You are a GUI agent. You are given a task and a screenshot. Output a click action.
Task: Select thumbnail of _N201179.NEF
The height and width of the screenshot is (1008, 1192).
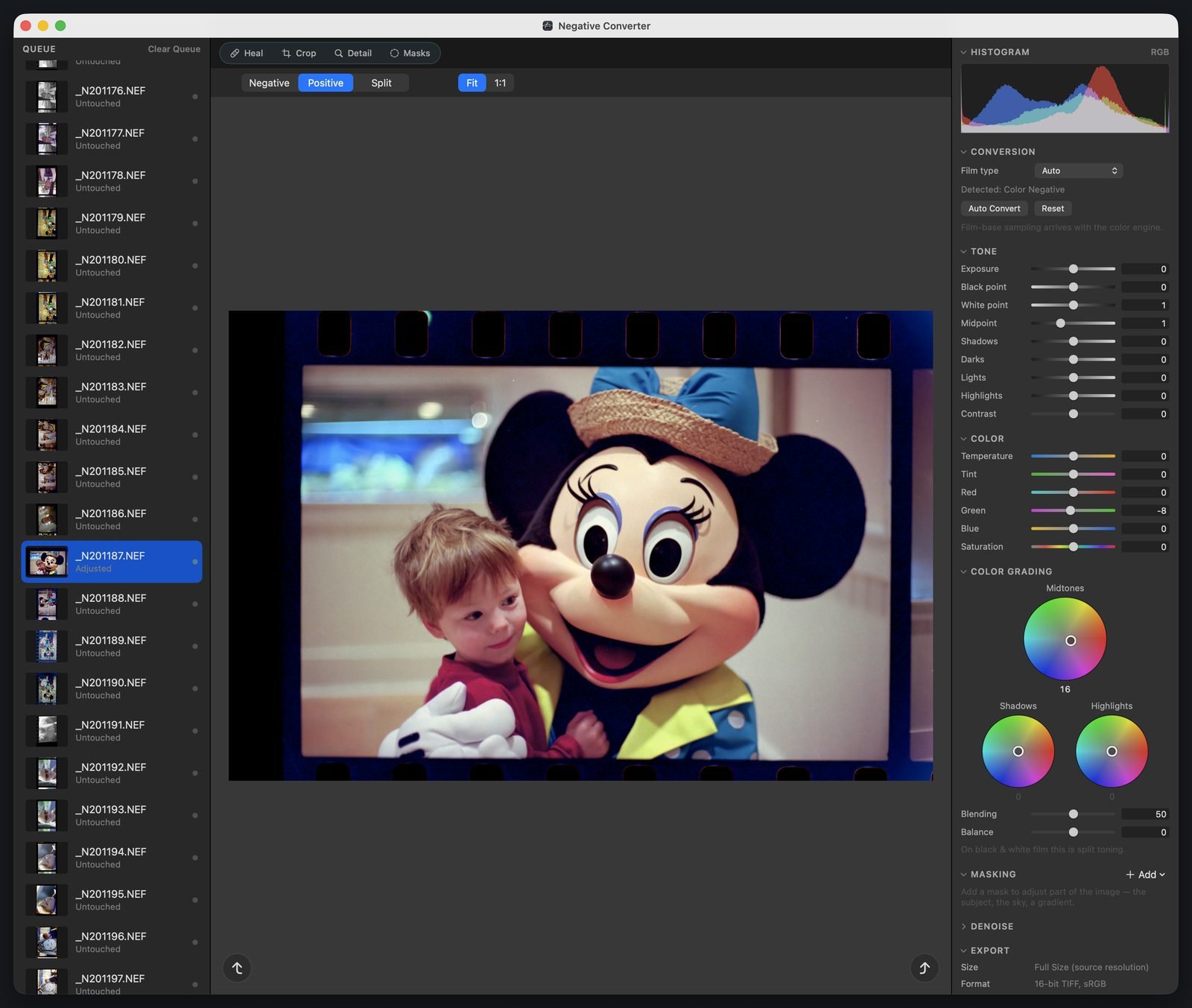(x=47, y=224)
